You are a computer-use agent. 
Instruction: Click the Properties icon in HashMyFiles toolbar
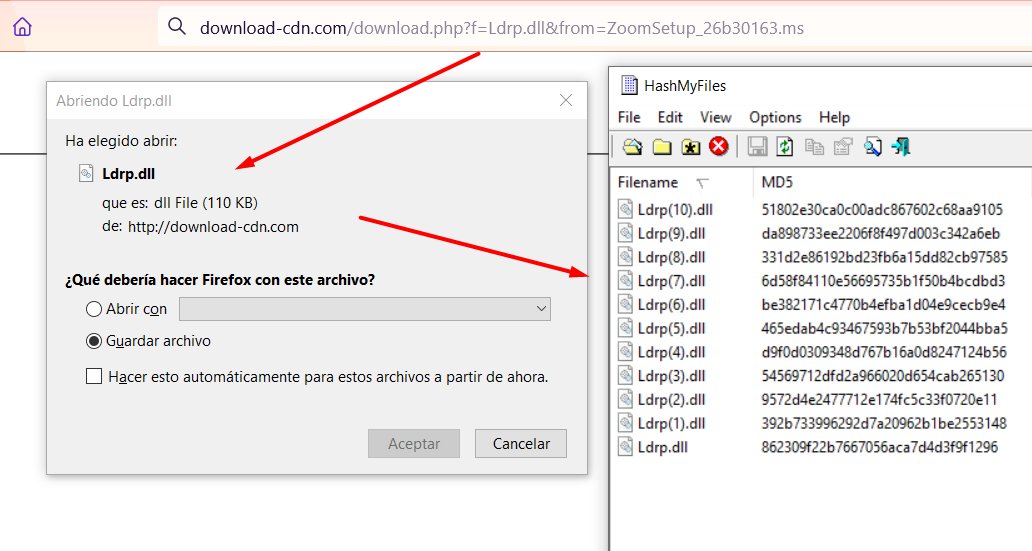842,147
